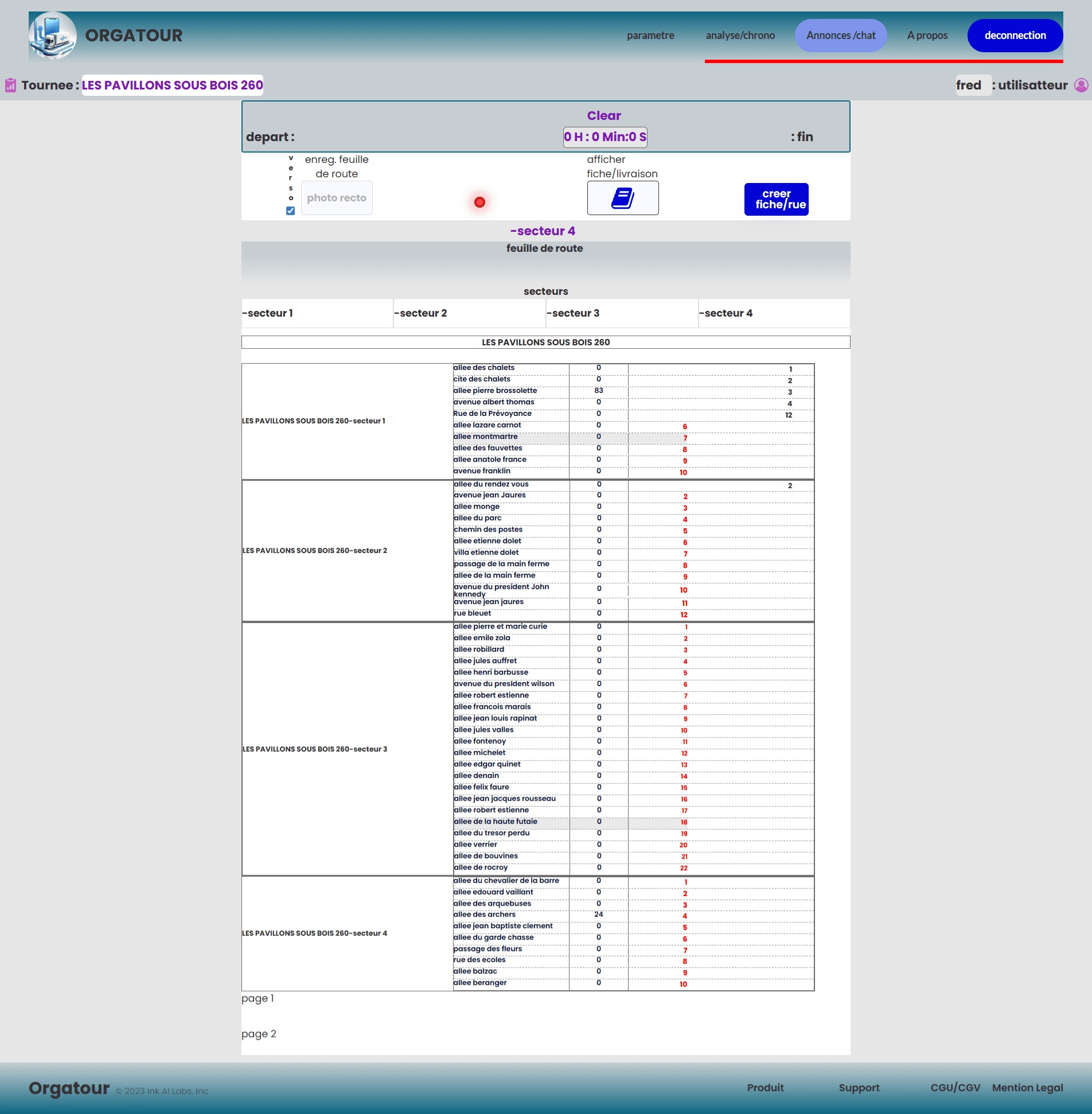Viewport: 1092px width, 1114px height.
Task: Select the allee pierre brossolette row
Action: pos(496,391)
